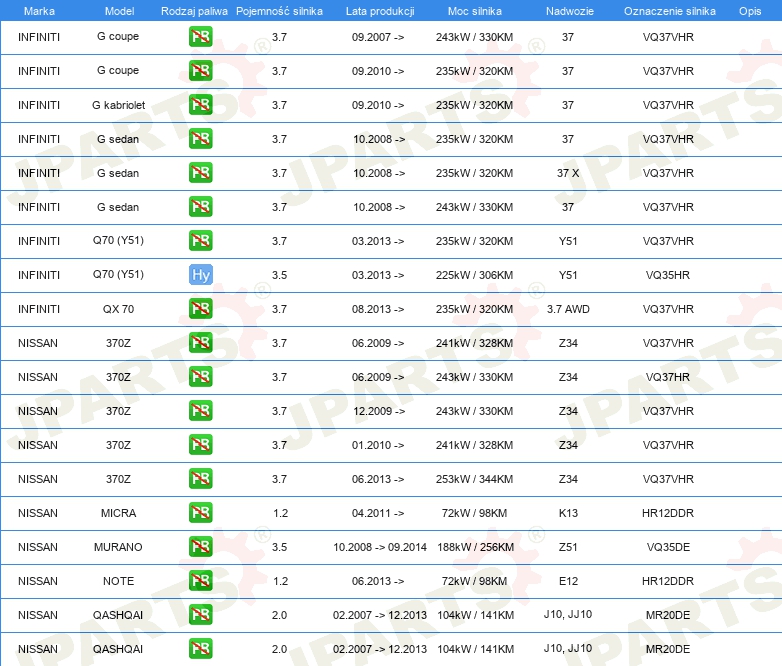Click the Model column header
This screenshot has height=666, width=782.
click(x=119, y=11)
